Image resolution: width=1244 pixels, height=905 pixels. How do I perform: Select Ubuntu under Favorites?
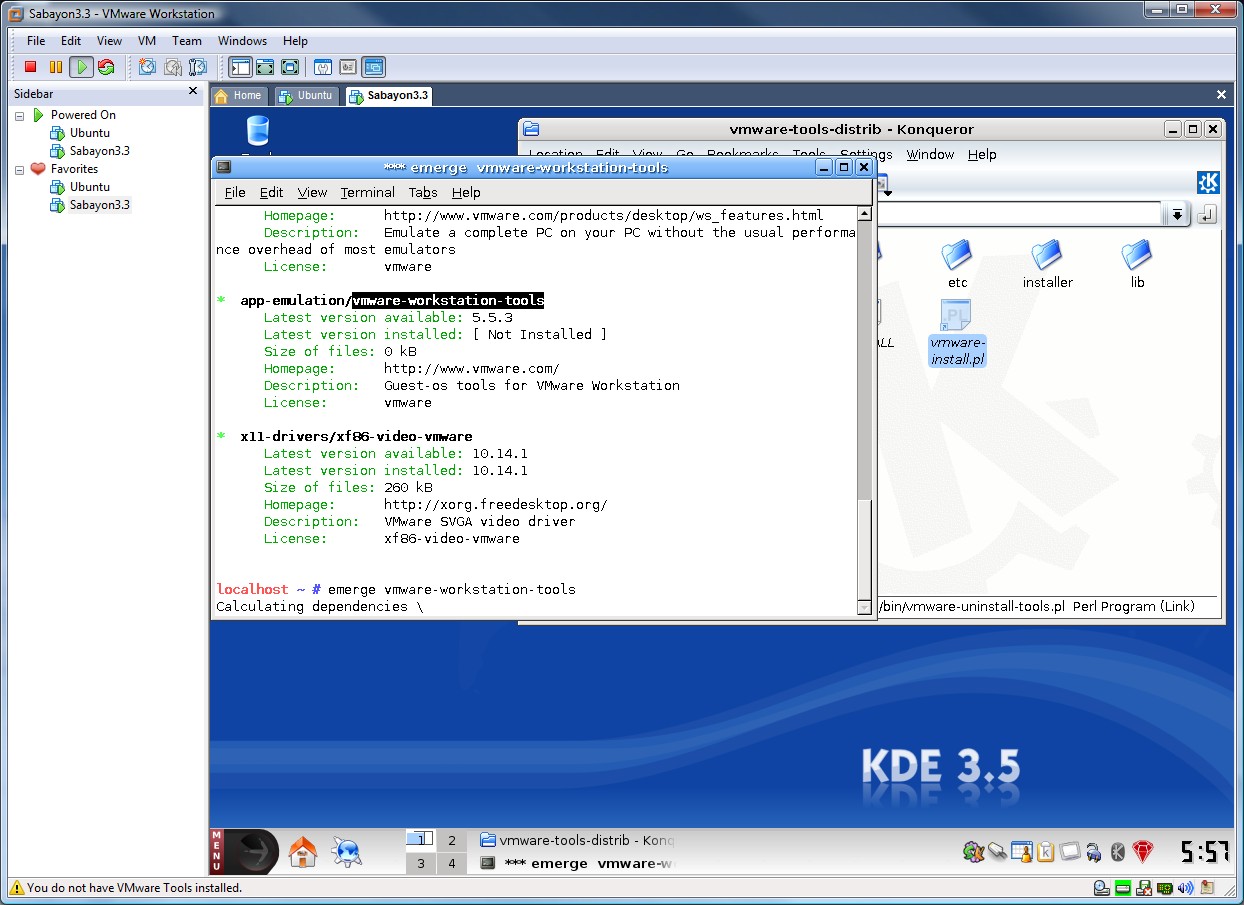point(90,187)
